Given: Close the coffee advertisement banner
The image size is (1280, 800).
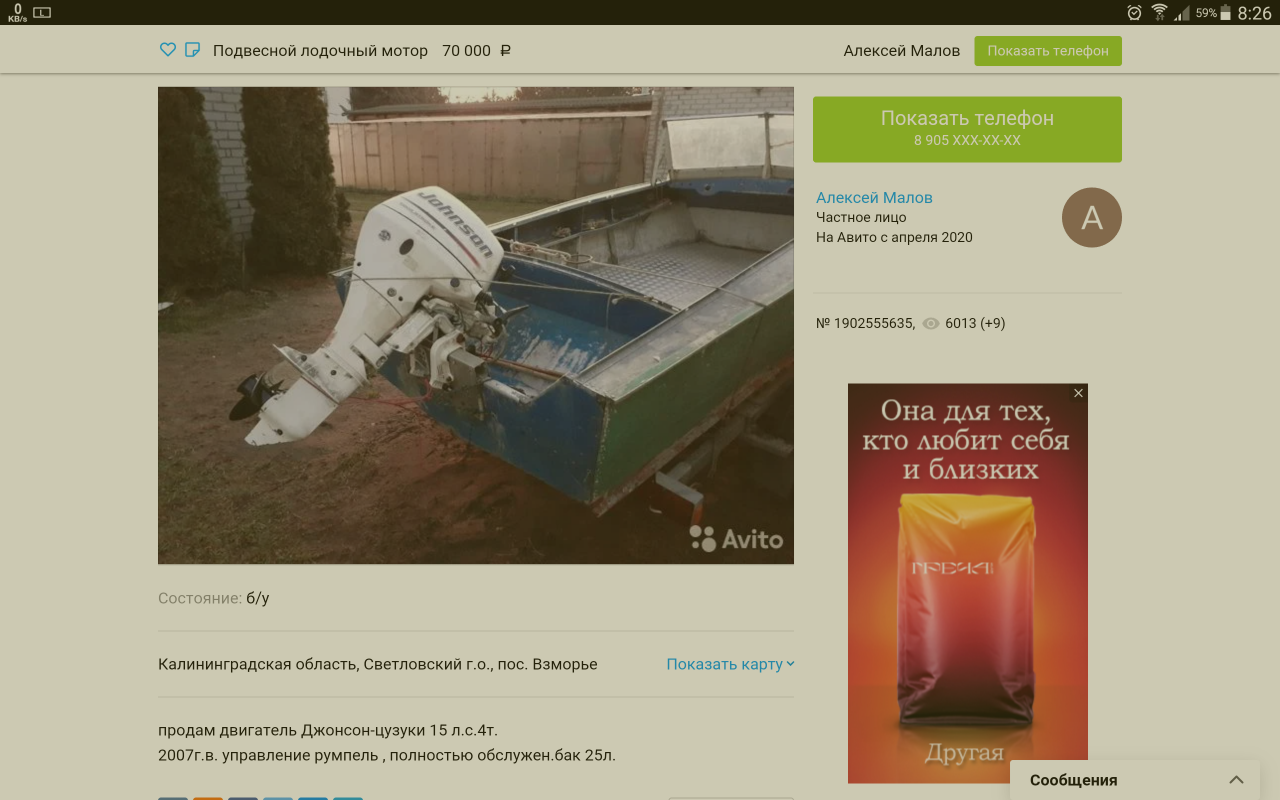Looking at the screenshot, I should [x=1078, y=394].
